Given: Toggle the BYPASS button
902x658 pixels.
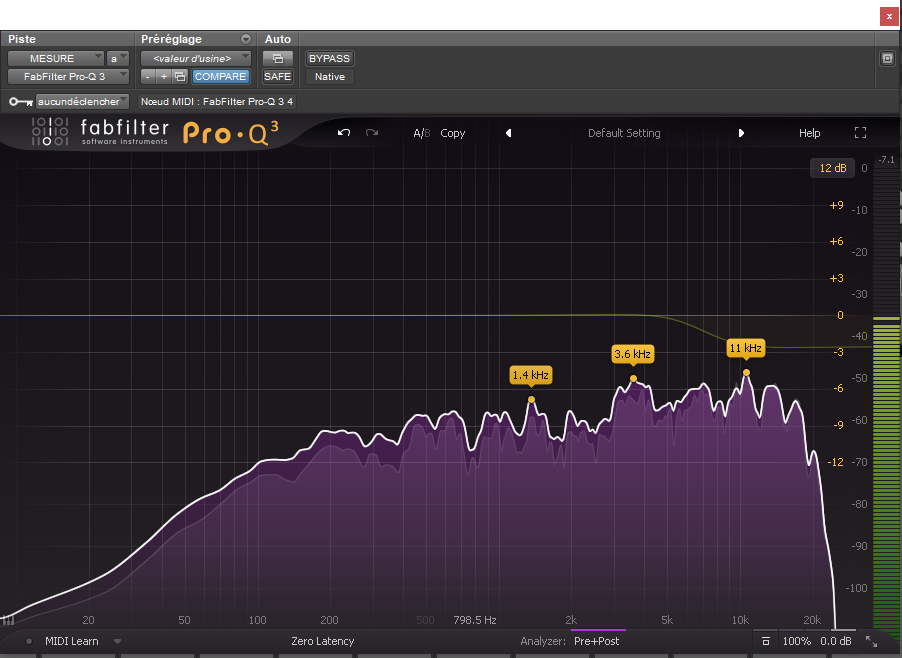Looking at the screenshot, I should [329, 58].
